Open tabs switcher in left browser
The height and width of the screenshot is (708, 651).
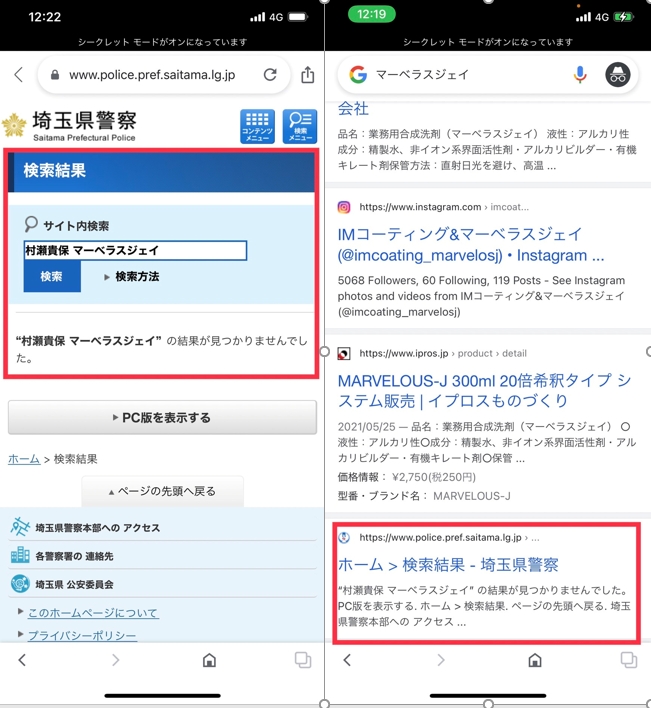[303, 660]
